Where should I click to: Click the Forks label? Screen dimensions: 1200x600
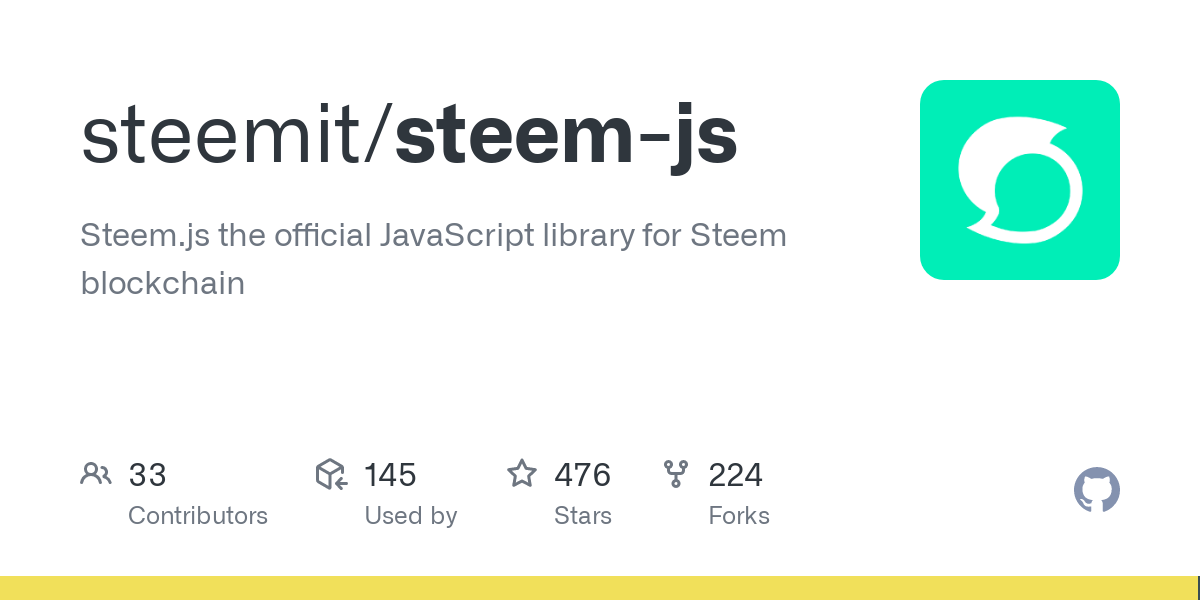(x=738, y=516)
